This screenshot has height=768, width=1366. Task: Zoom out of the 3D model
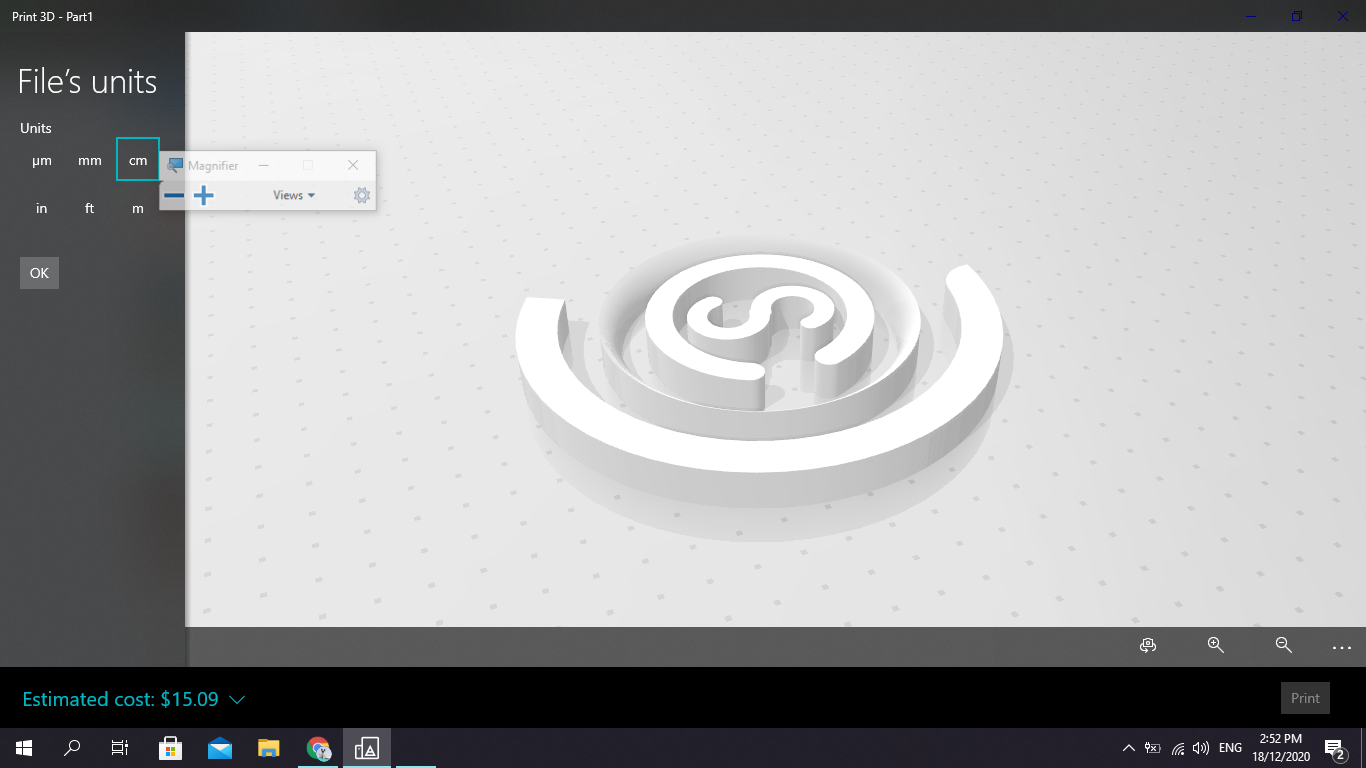(x=1284, y=646)
